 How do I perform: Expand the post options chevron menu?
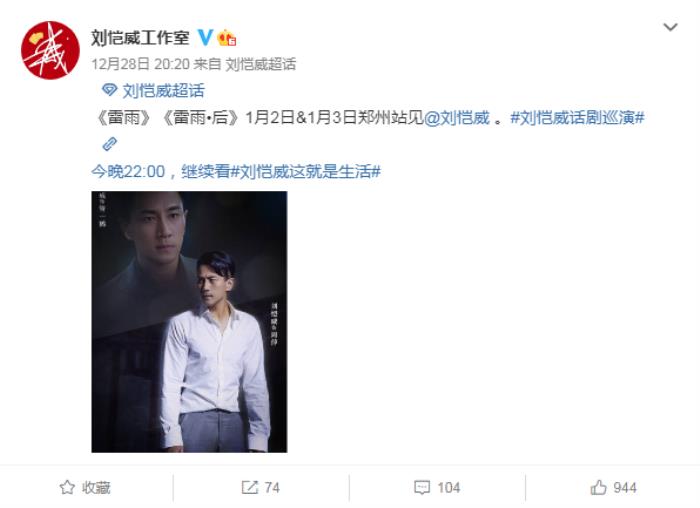(670, 27)
